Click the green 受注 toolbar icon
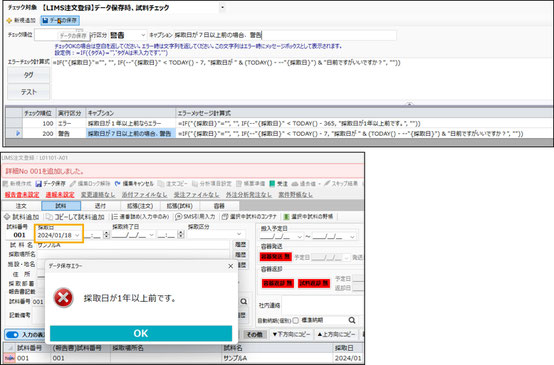Screen dimensions: 554x365 [x=272, y=184]
